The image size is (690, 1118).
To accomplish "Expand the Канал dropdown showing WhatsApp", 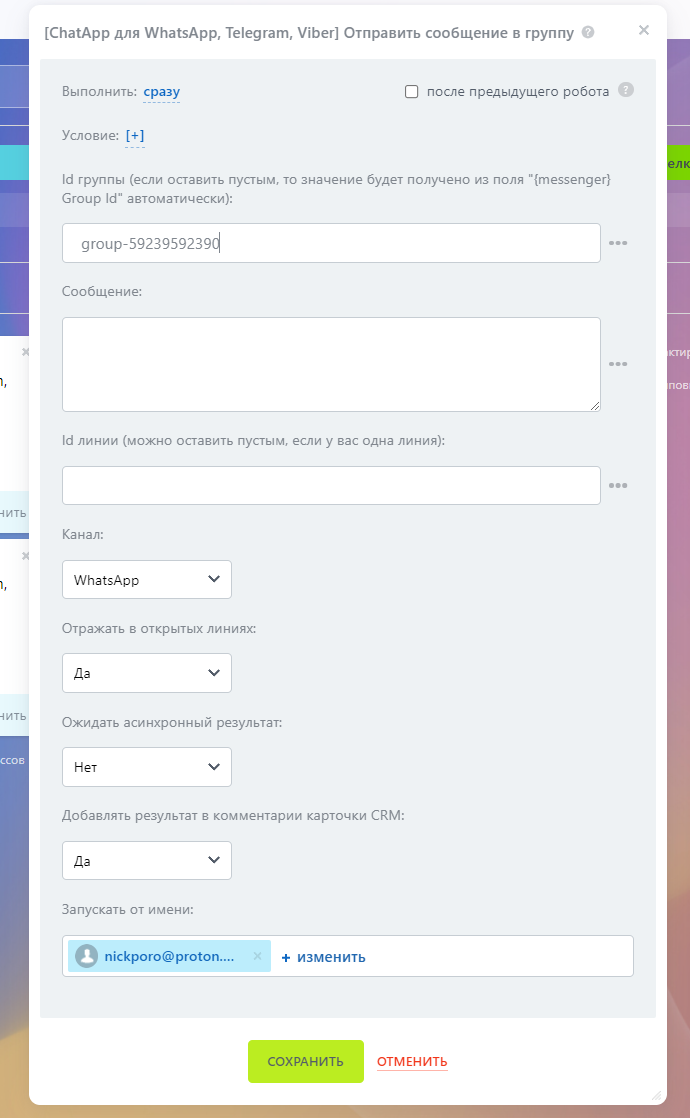I will (x=147, y=580).
